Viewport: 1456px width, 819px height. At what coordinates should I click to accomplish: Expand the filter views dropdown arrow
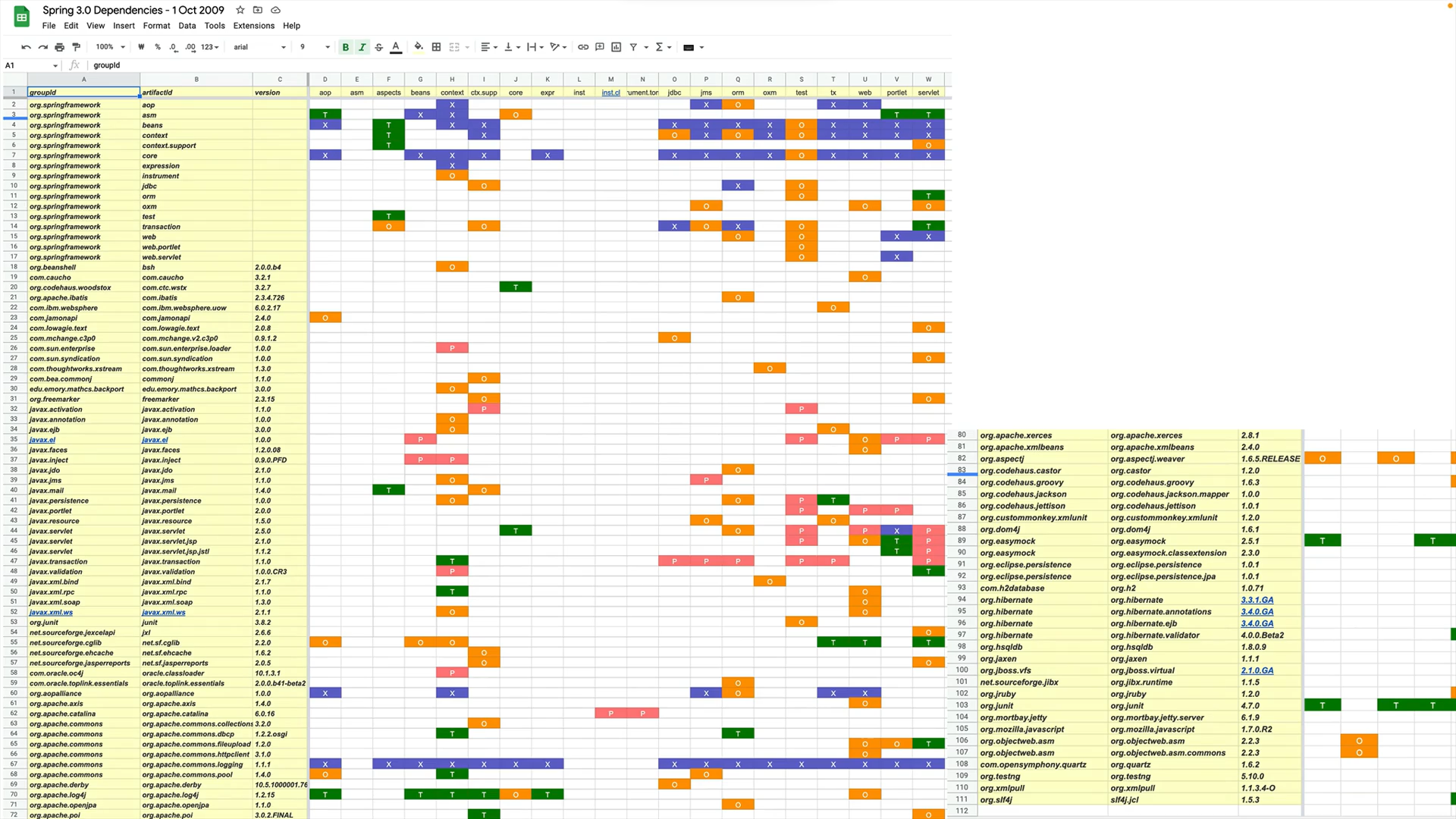(646, 47)
